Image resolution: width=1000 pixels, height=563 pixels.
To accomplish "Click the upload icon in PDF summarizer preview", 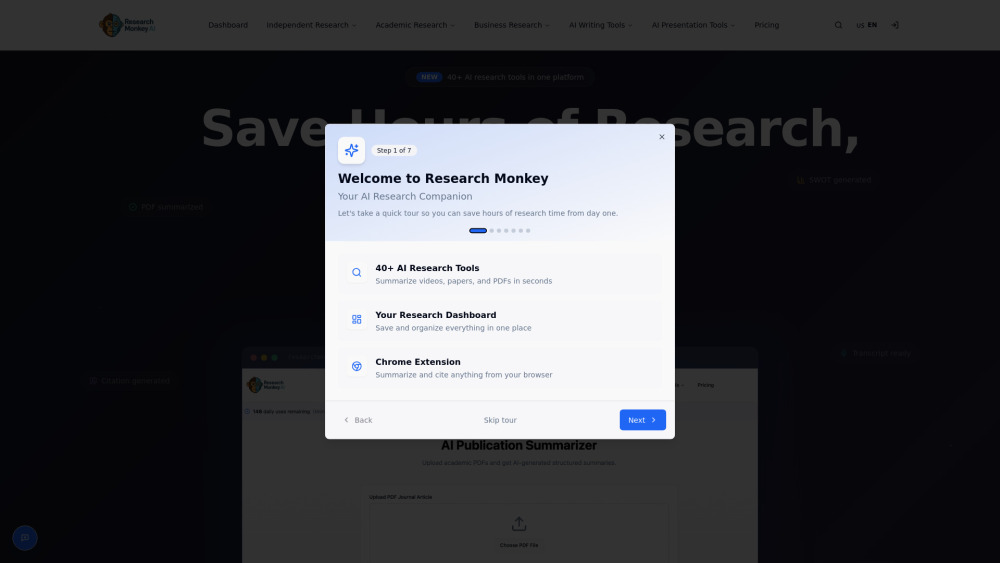I will click(518, 524).
